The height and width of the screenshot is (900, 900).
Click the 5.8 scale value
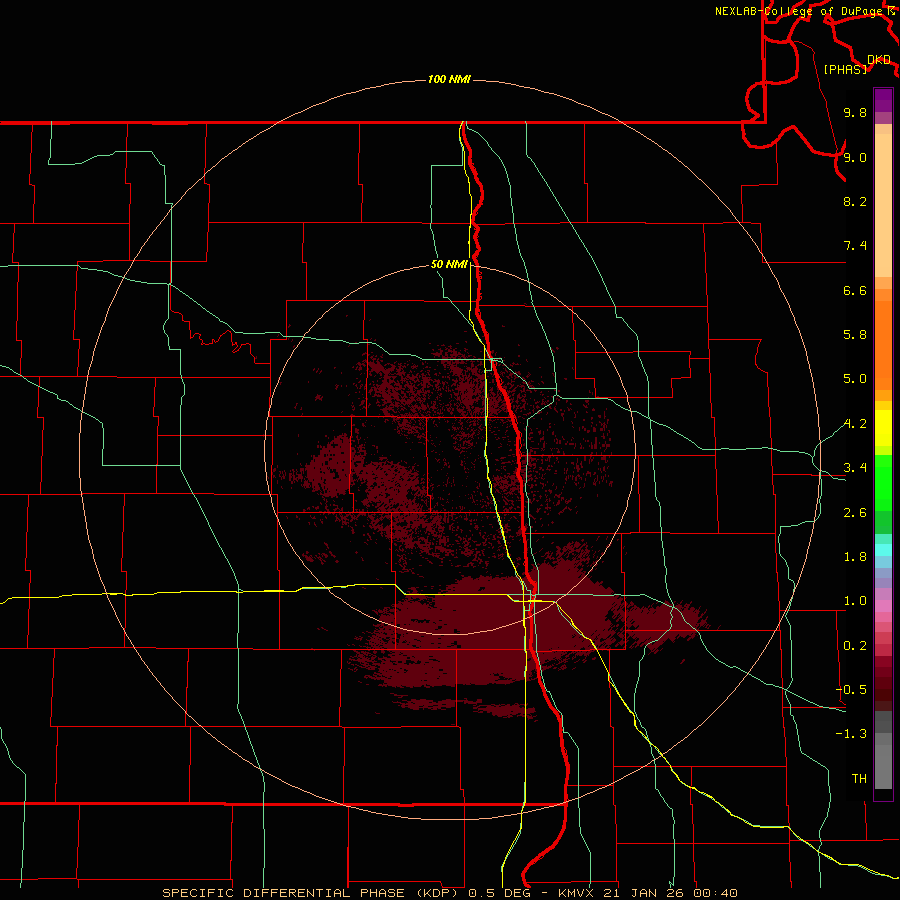click(855, 335)
